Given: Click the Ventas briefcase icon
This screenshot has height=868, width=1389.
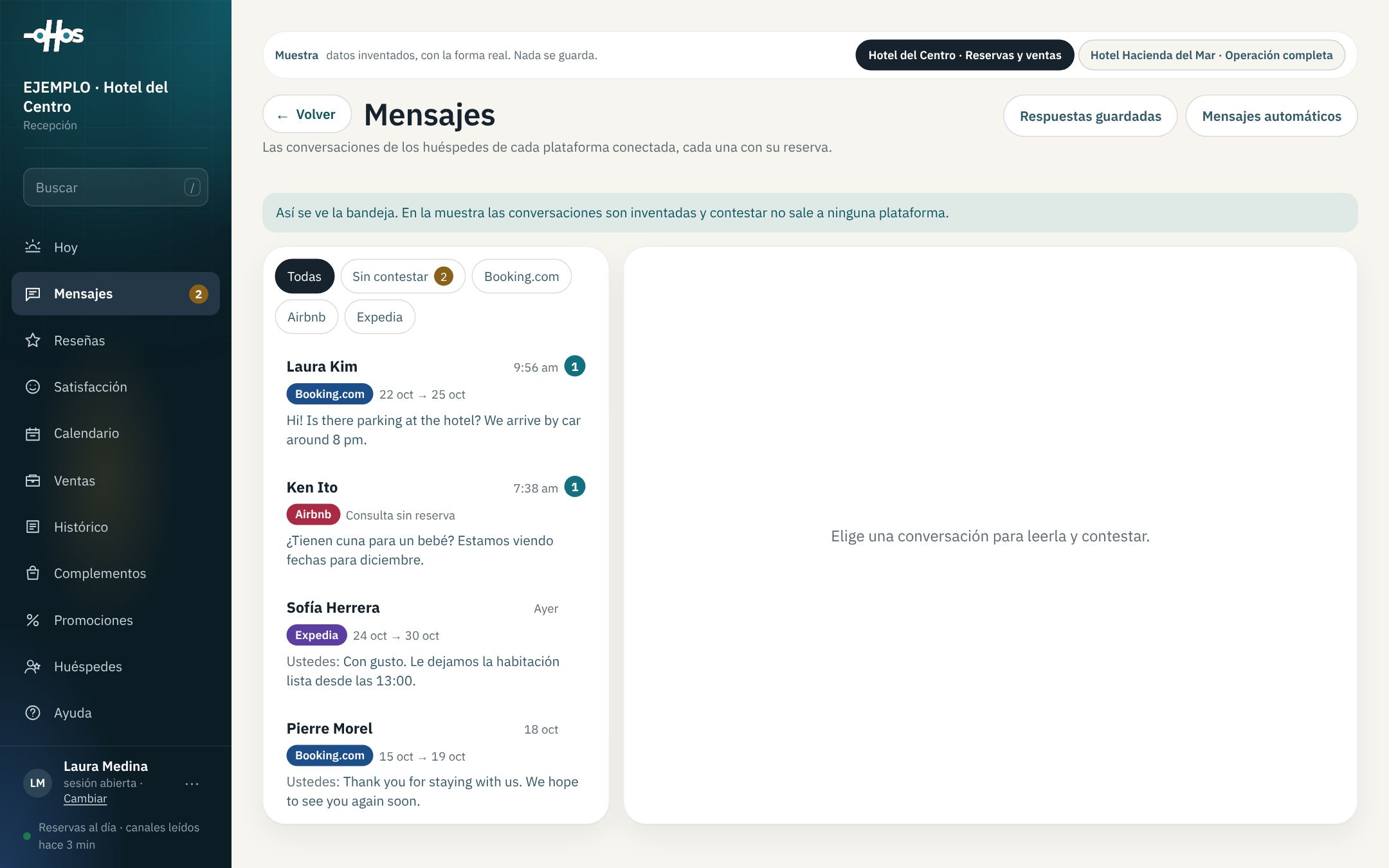Looking at the screenshot, I should click(33, 480).
